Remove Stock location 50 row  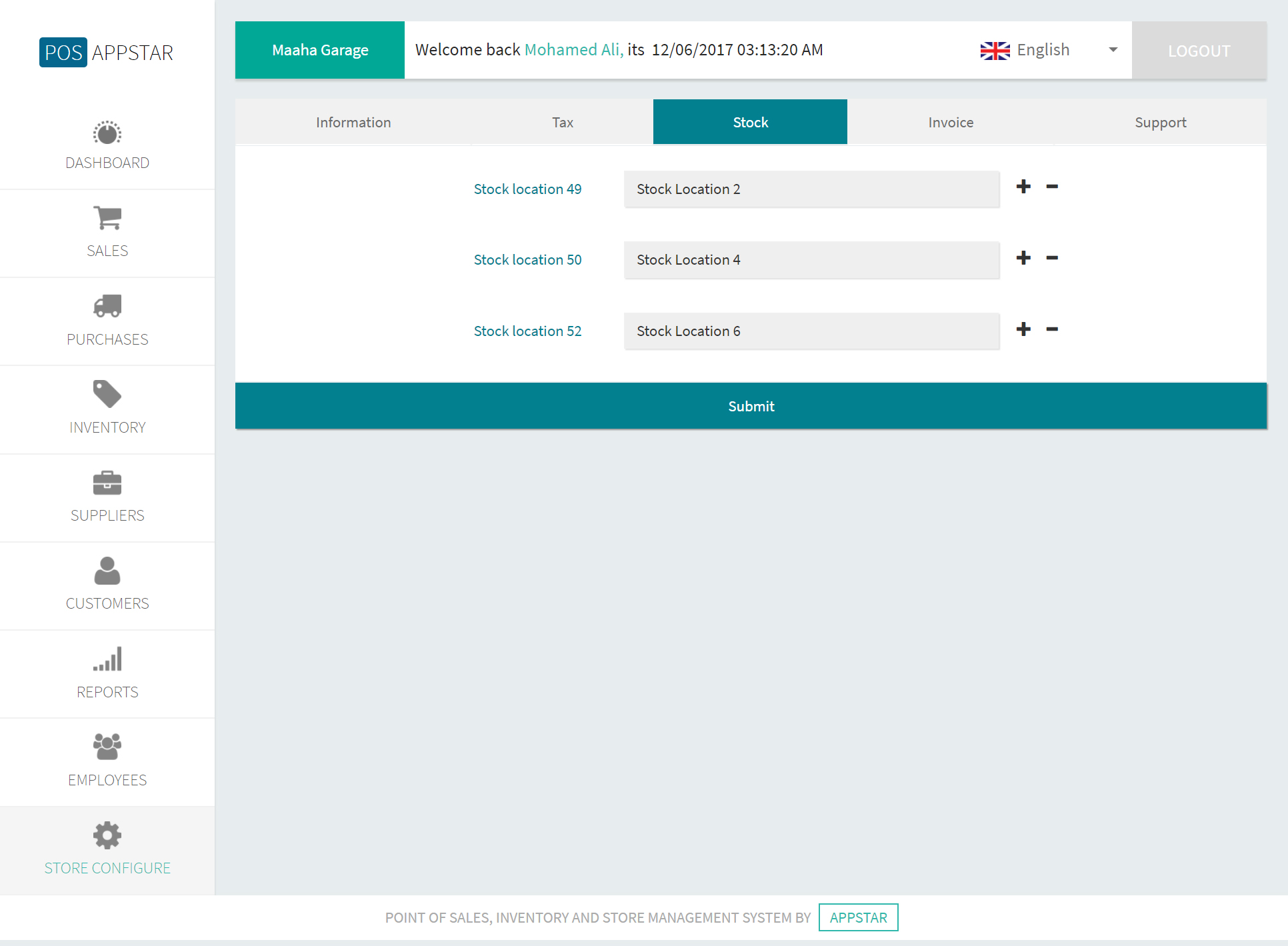1052,258
